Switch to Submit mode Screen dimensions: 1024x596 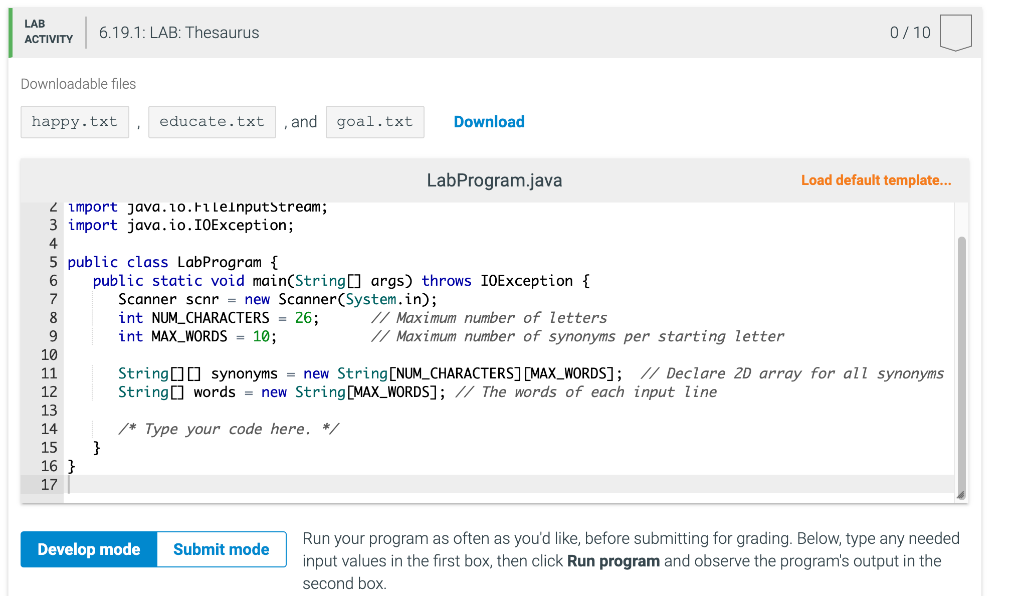220,549
